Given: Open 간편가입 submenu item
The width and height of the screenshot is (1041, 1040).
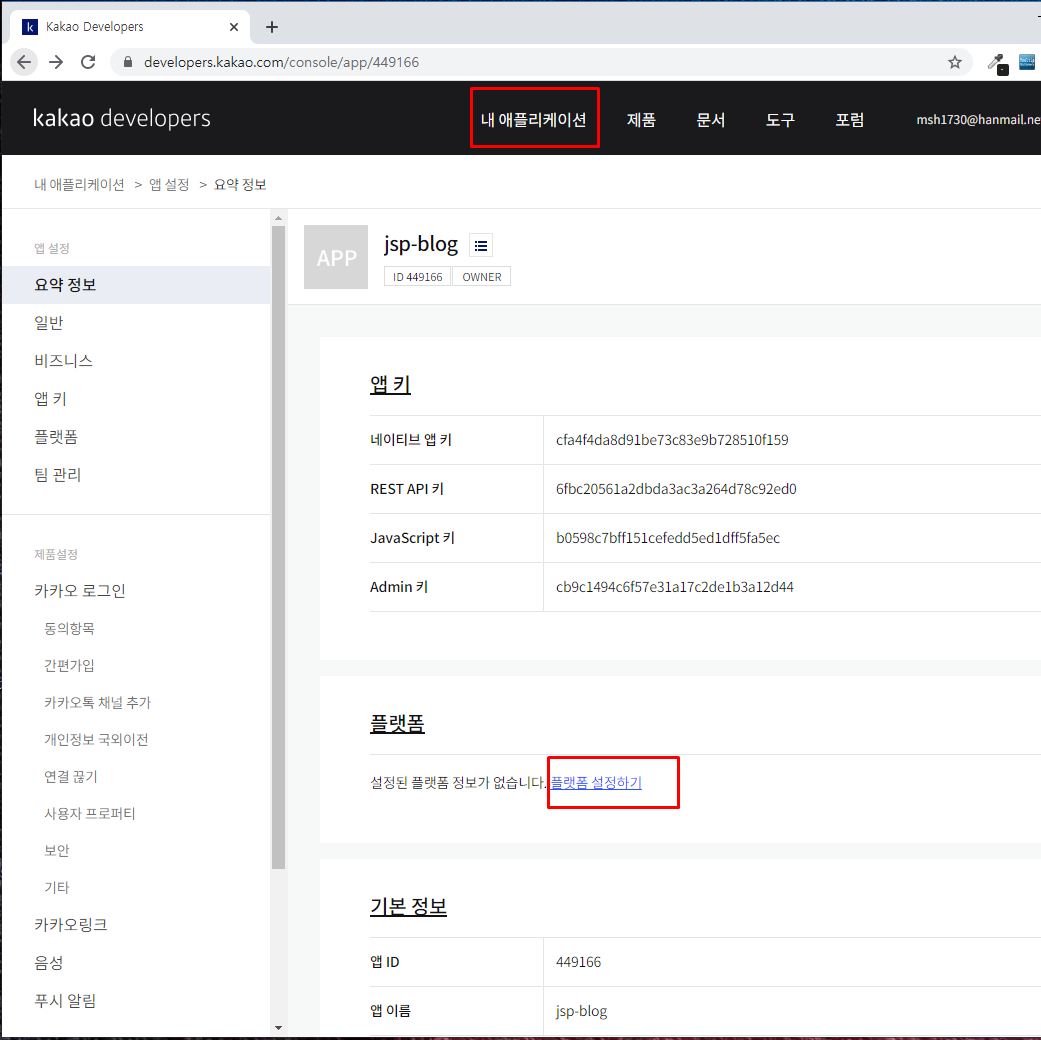Looking at the screenshot, I should pyautogui.click(x=69, y=665).
